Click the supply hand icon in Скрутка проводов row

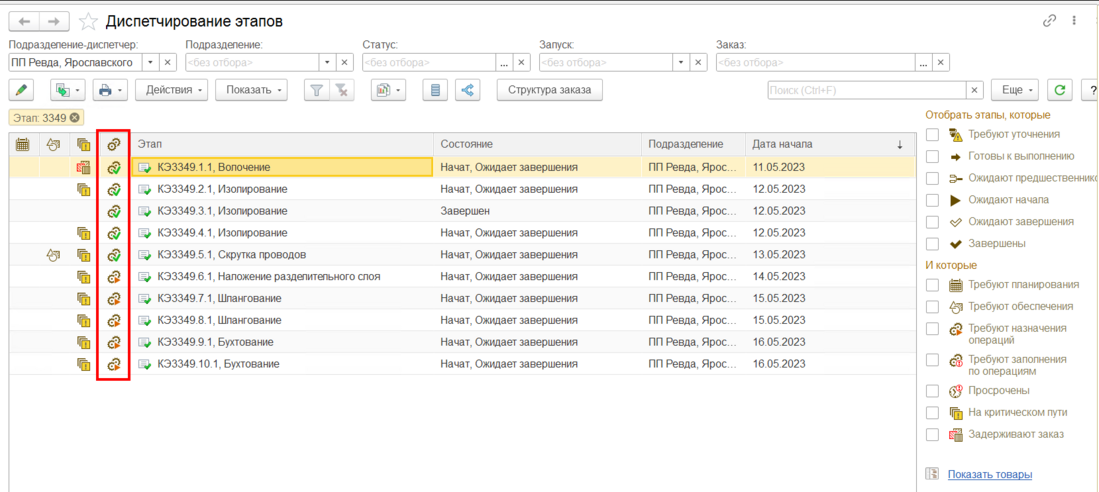coord(53,254)
